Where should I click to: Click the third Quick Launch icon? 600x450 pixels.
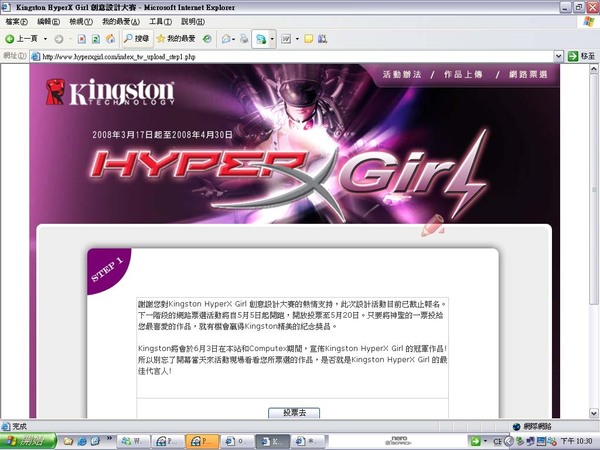95,442
